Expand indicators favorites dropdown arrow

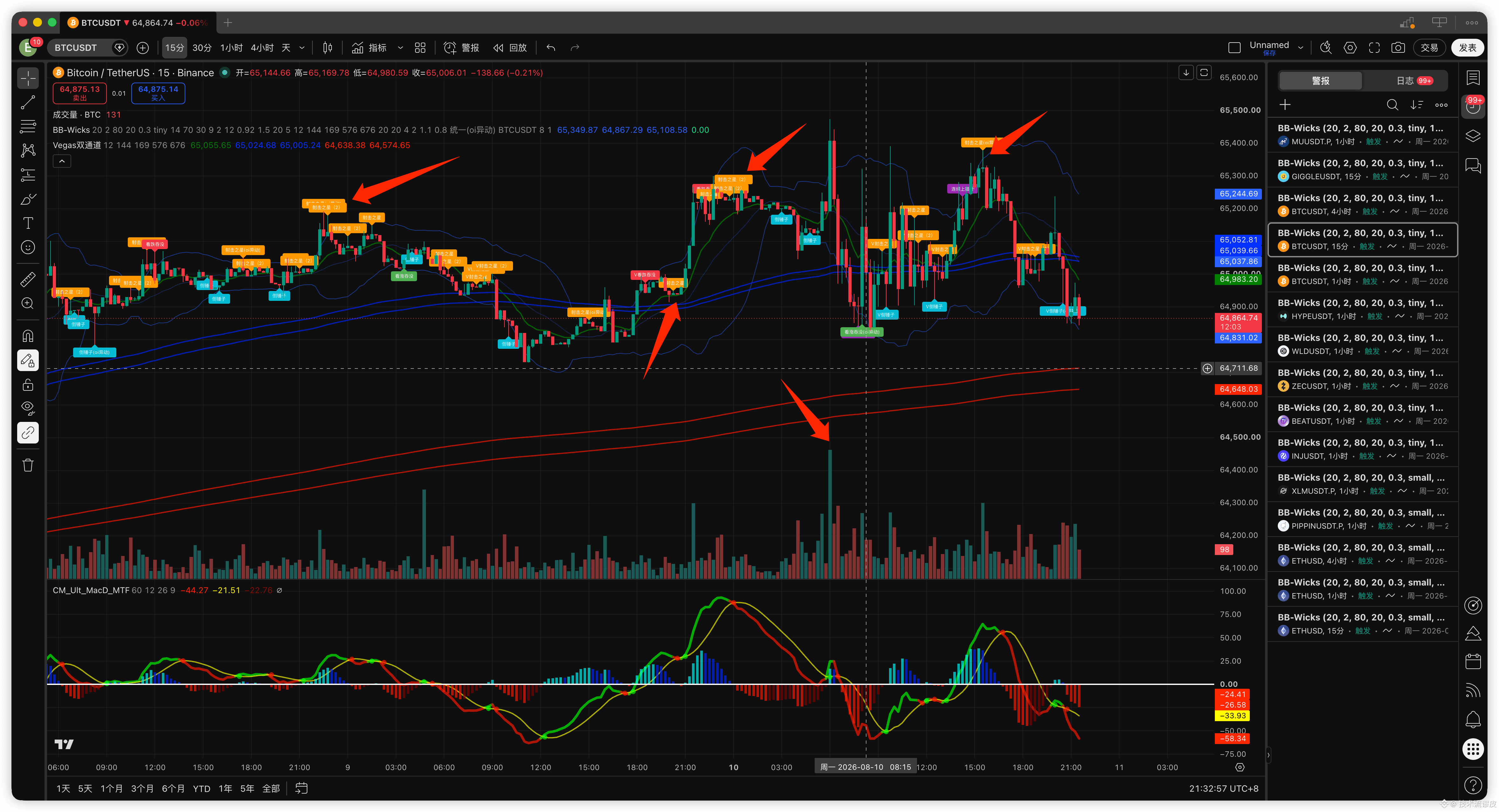400,48
